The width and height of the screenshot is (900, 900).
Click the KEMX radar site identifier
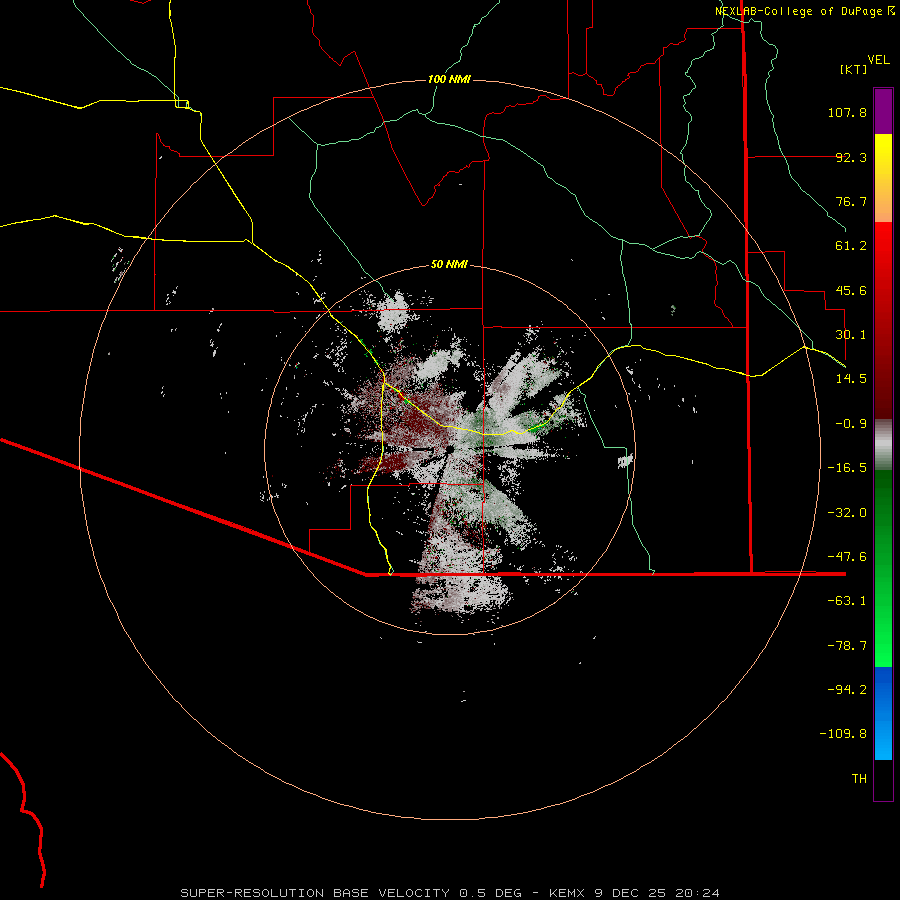(x=568, y=893)
